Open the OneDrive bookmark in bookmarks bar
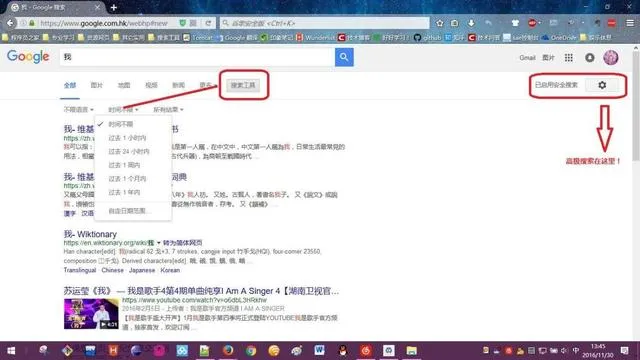The image size is (640, 360). coord(559,38)
